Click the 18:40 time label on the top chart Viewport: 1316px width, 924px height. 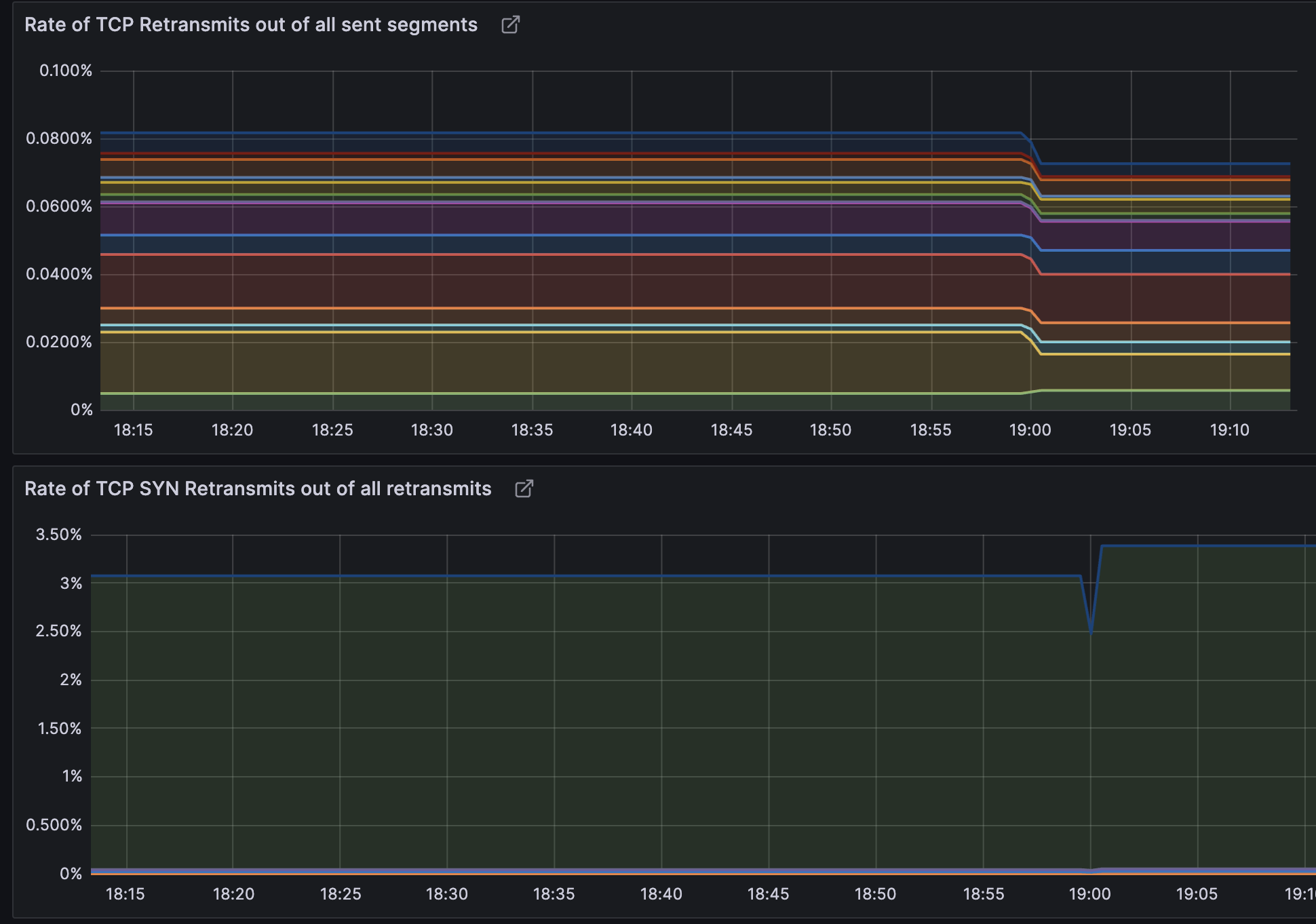point(632,429)
